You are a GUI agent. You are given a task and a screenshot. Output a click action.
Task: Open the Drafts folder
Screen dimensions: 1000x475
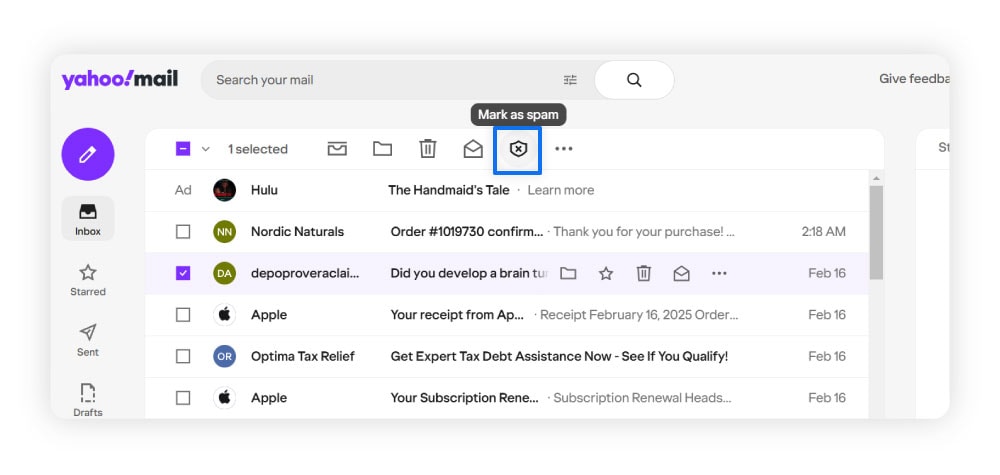[x=88, y=400]
